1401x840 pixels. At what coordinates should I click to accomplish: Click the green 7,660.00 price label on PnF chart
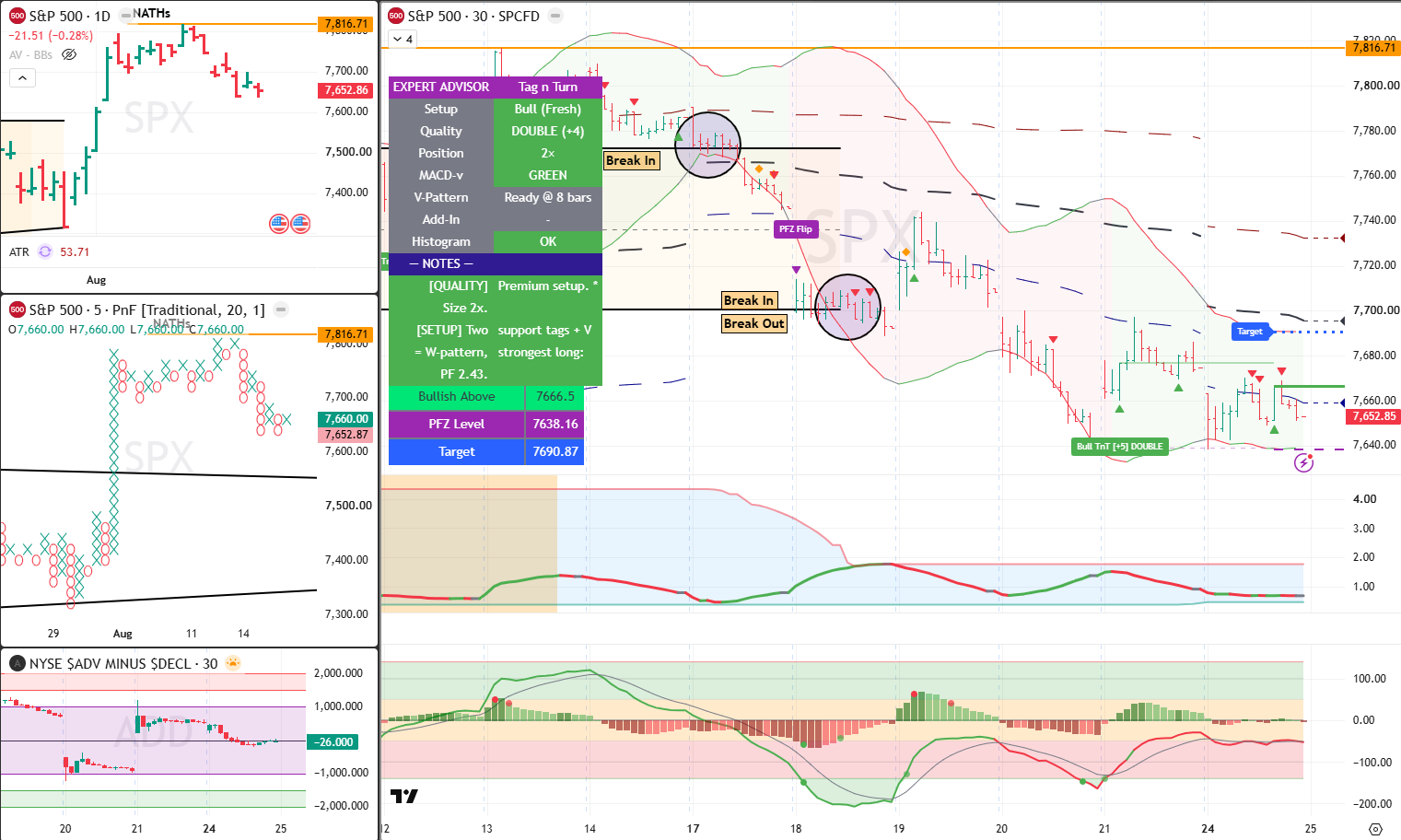(x=346, y=419)
